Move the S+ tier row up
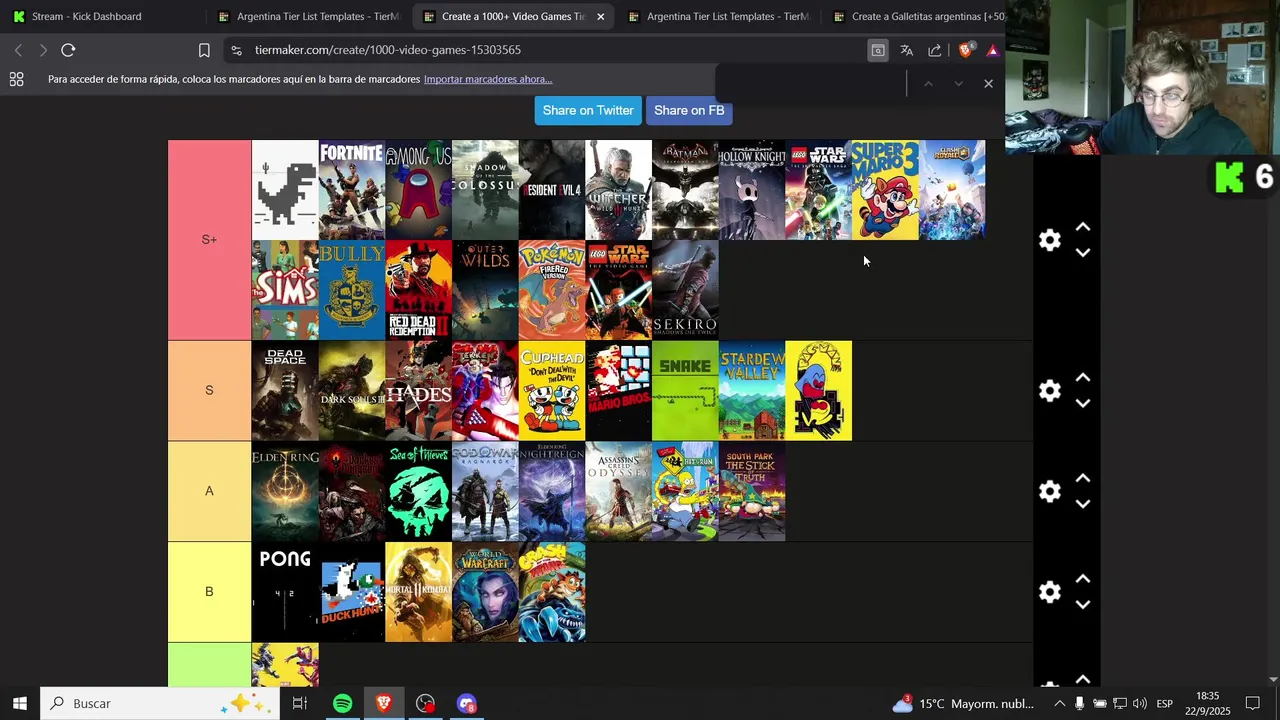This screenshot has width=1280, height=720. [1083, 228]
